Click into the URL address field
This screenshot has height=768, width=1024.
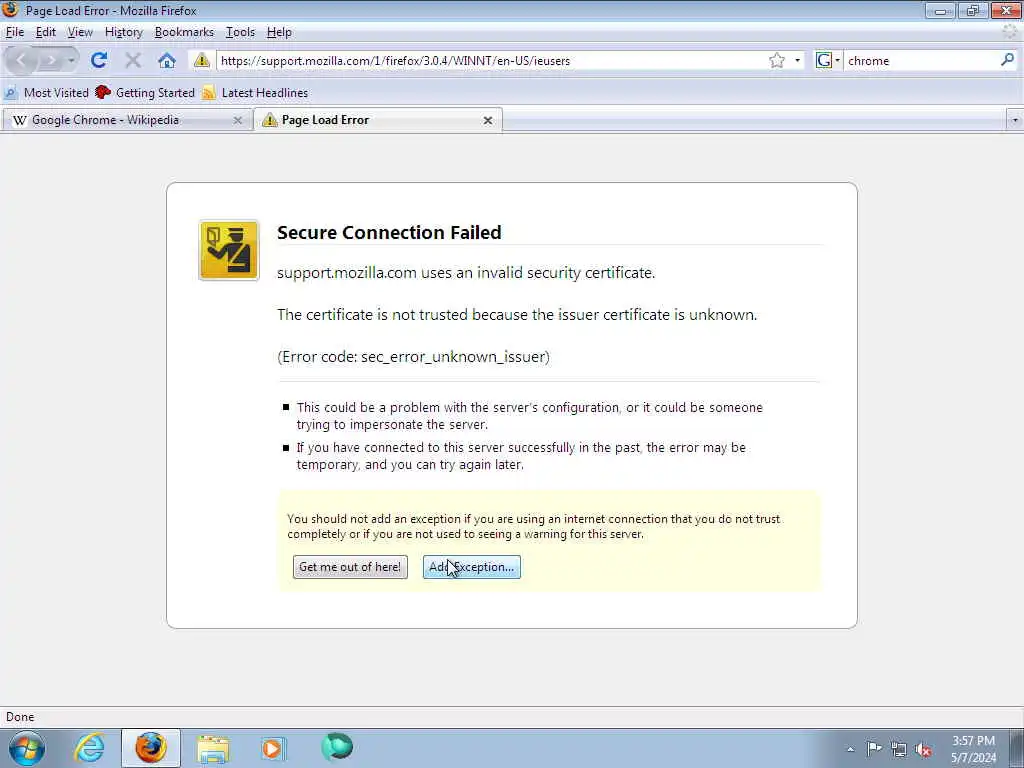click(493, 61)
